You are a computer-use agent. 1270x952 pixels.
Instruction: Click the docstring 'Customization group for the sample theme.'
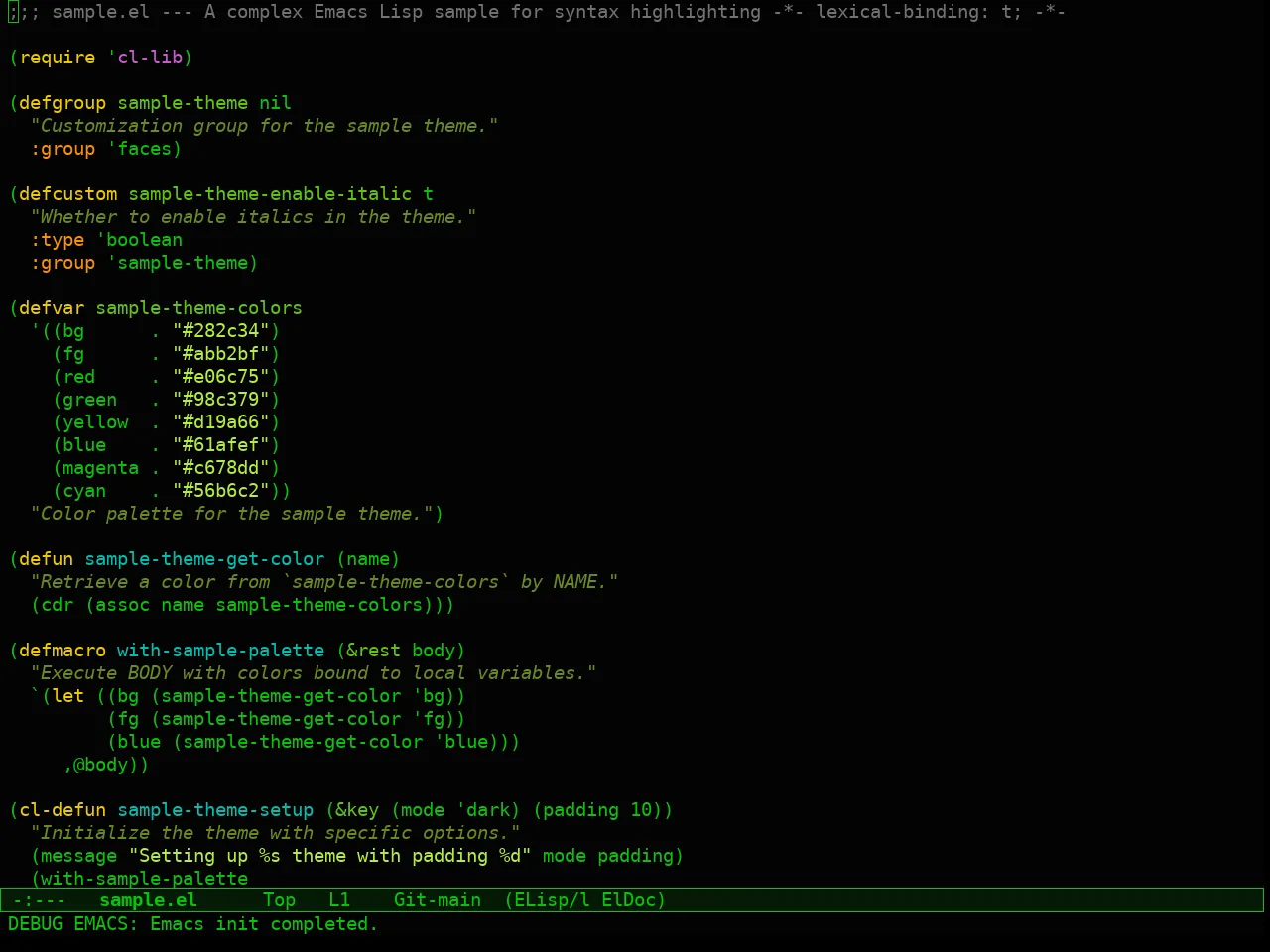(264, 126)
